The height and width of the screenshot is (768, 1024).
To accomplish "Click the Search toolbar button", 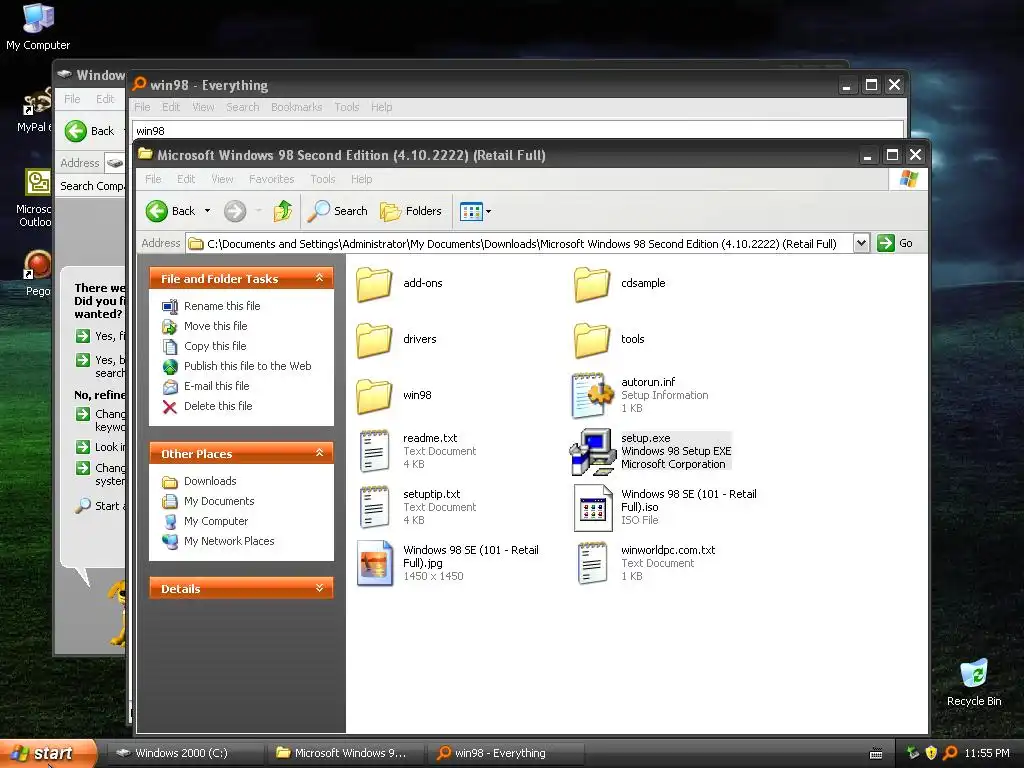I will tap(338, 211).
